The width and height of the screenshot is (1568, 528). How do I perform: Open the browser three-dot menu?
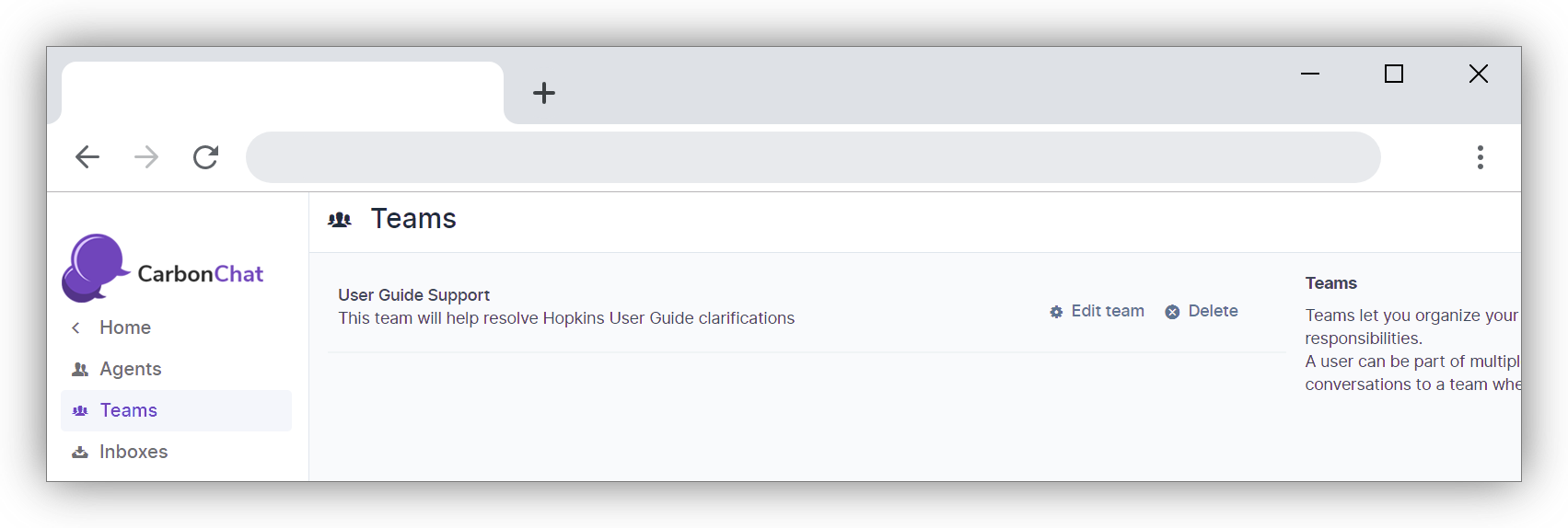(1480, 157)
